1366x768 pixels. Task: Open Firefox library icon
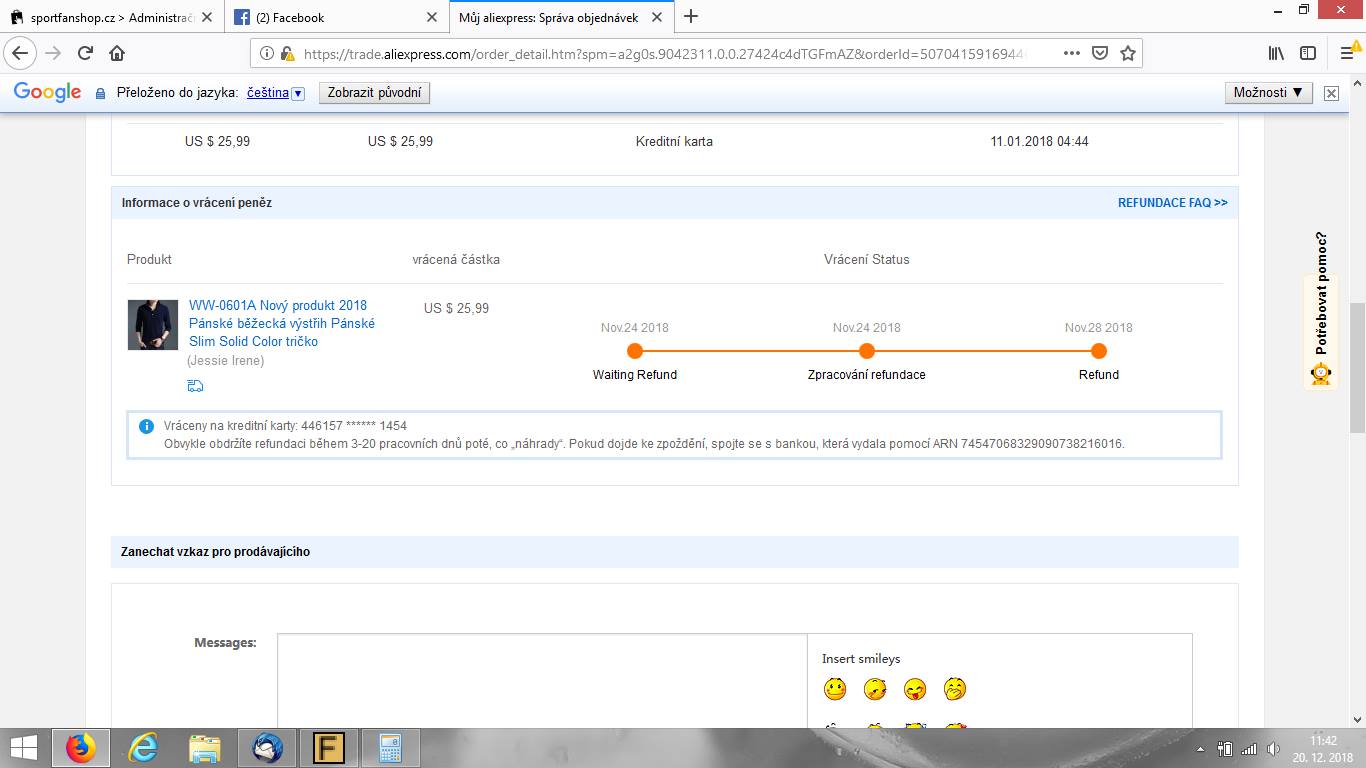pos(1276,54)
